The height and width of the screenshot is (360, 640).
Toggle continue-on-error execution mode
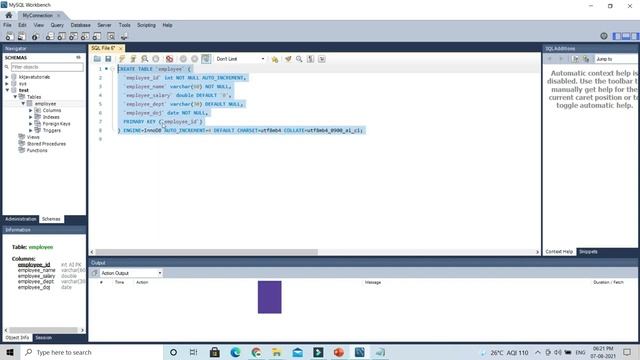[x=169, y=59]
